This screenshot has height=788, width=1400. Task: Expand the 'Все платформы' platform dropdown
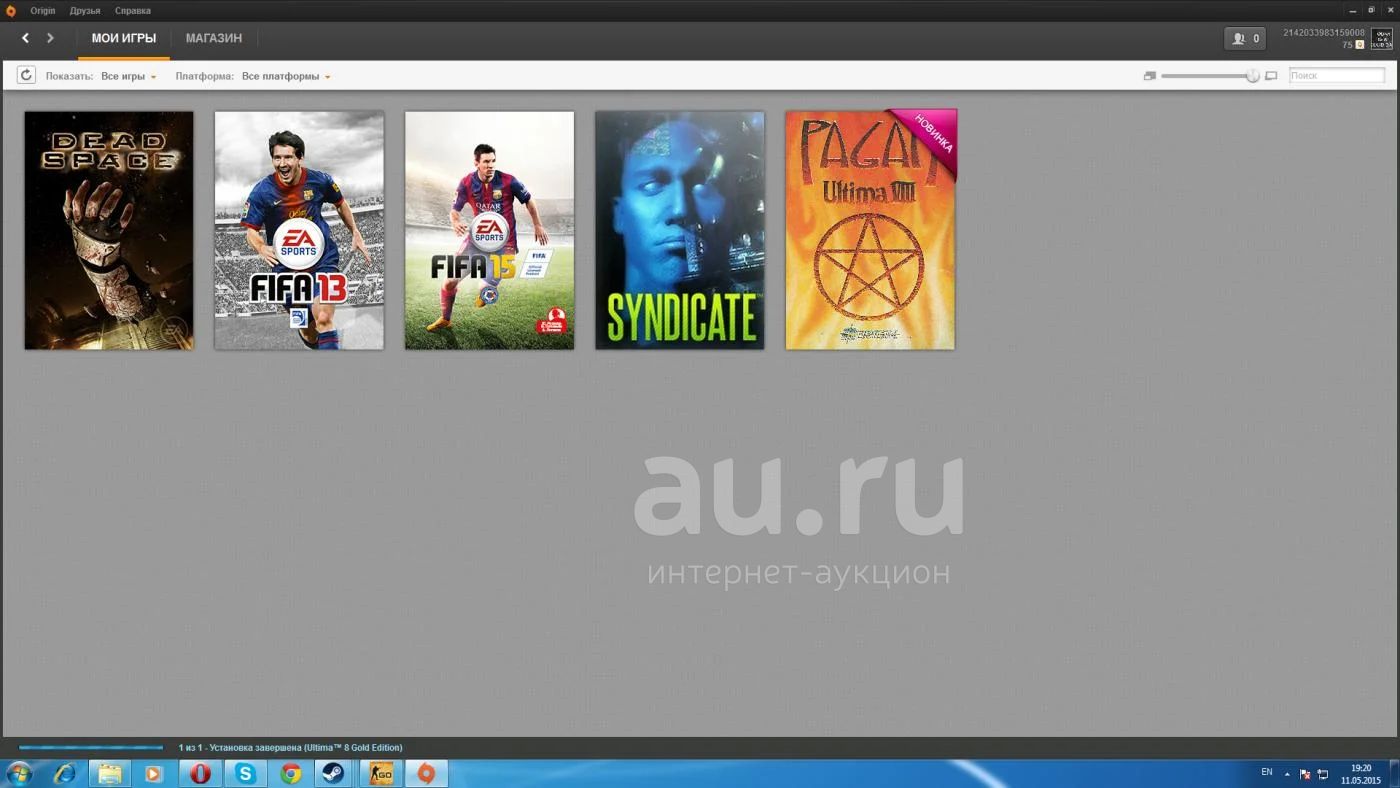[286, 76]
